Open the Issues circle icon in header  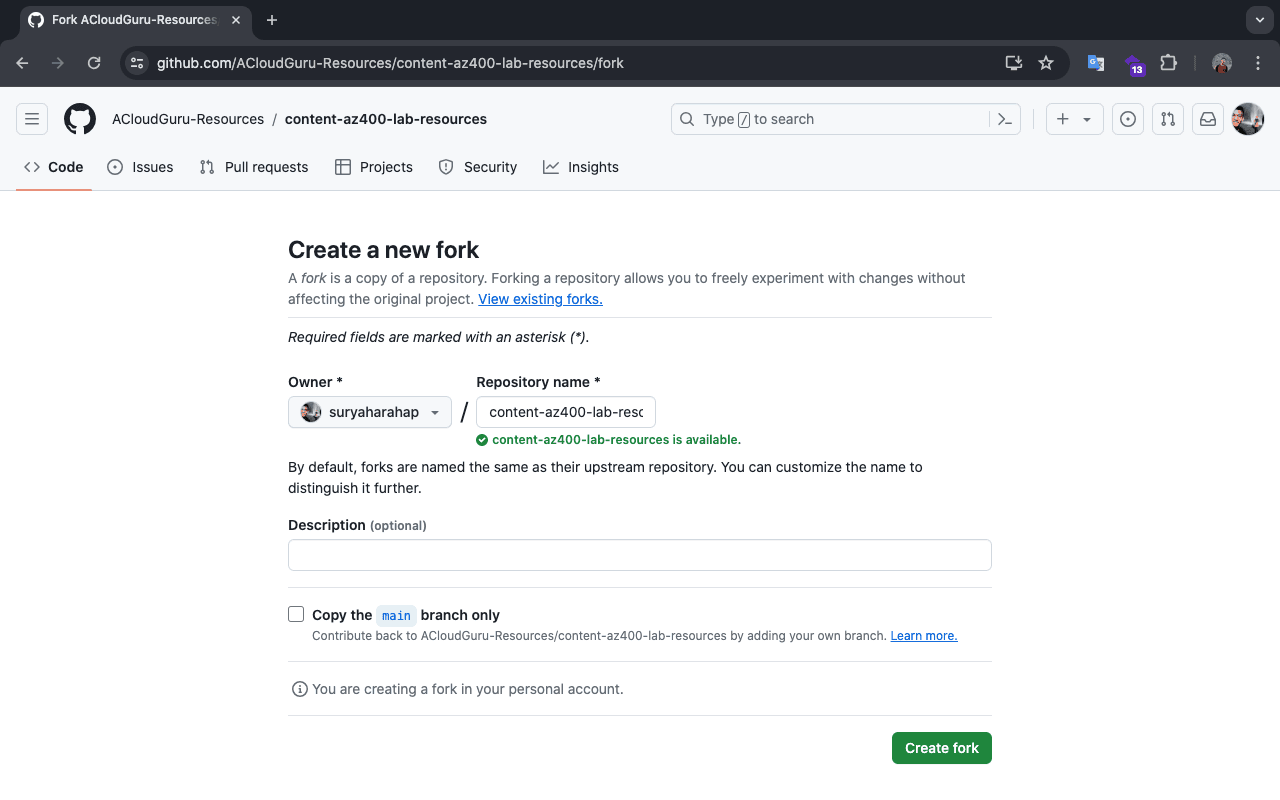click(1128, 119)
